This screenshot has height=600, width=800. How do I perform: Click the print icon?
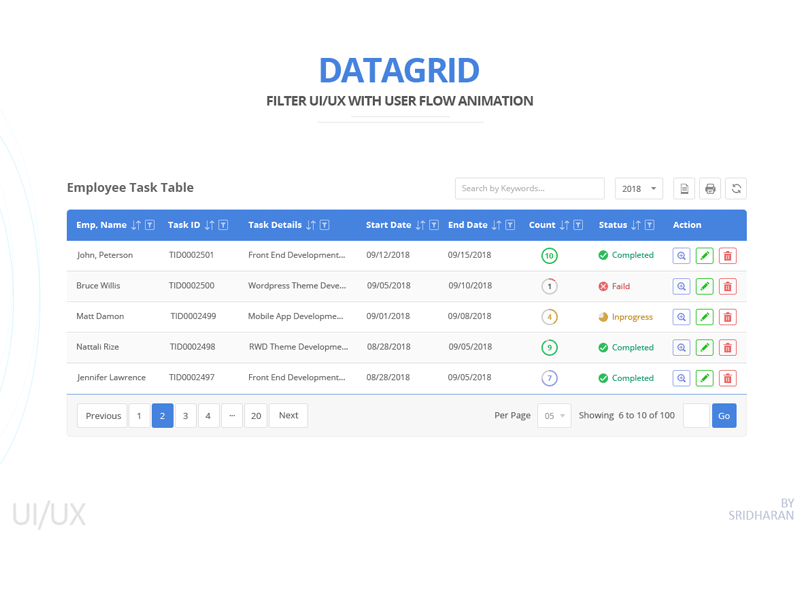(710, 188)
